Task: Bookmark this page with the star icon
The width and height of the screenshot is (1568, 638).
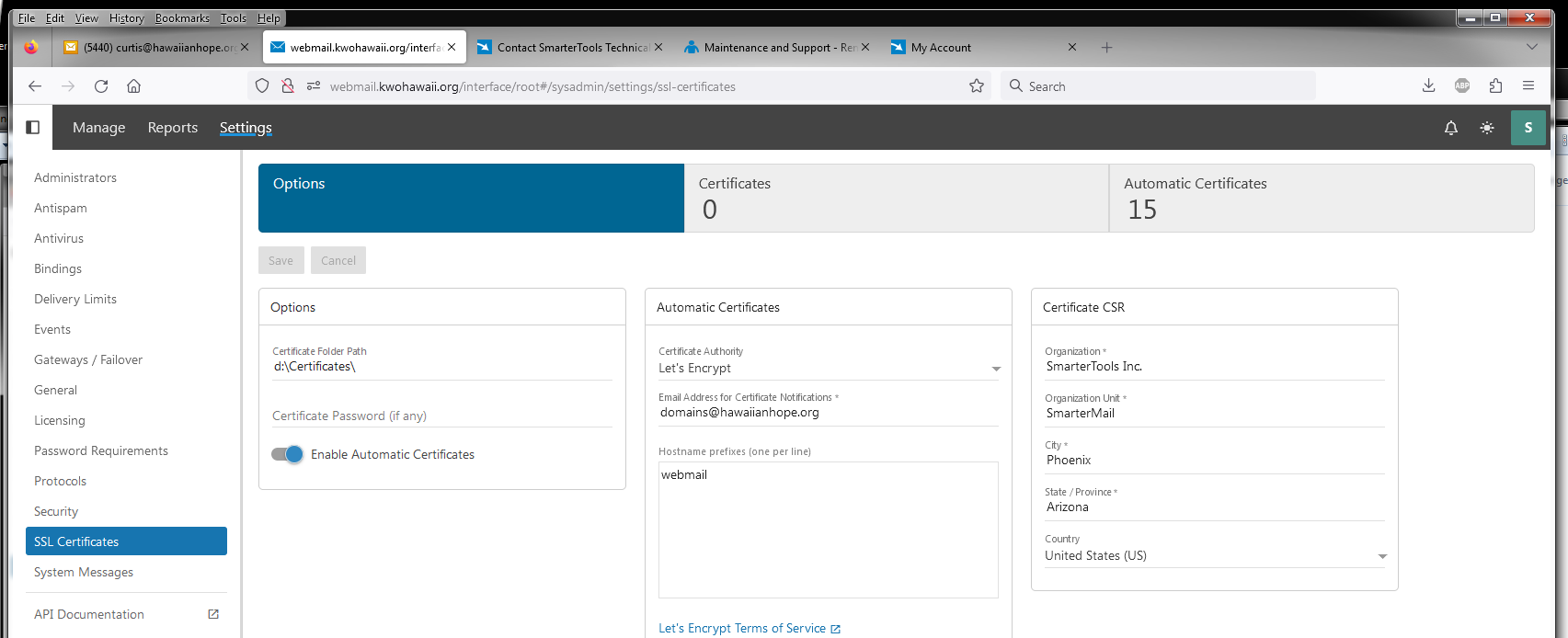Action: coord(976,86)
